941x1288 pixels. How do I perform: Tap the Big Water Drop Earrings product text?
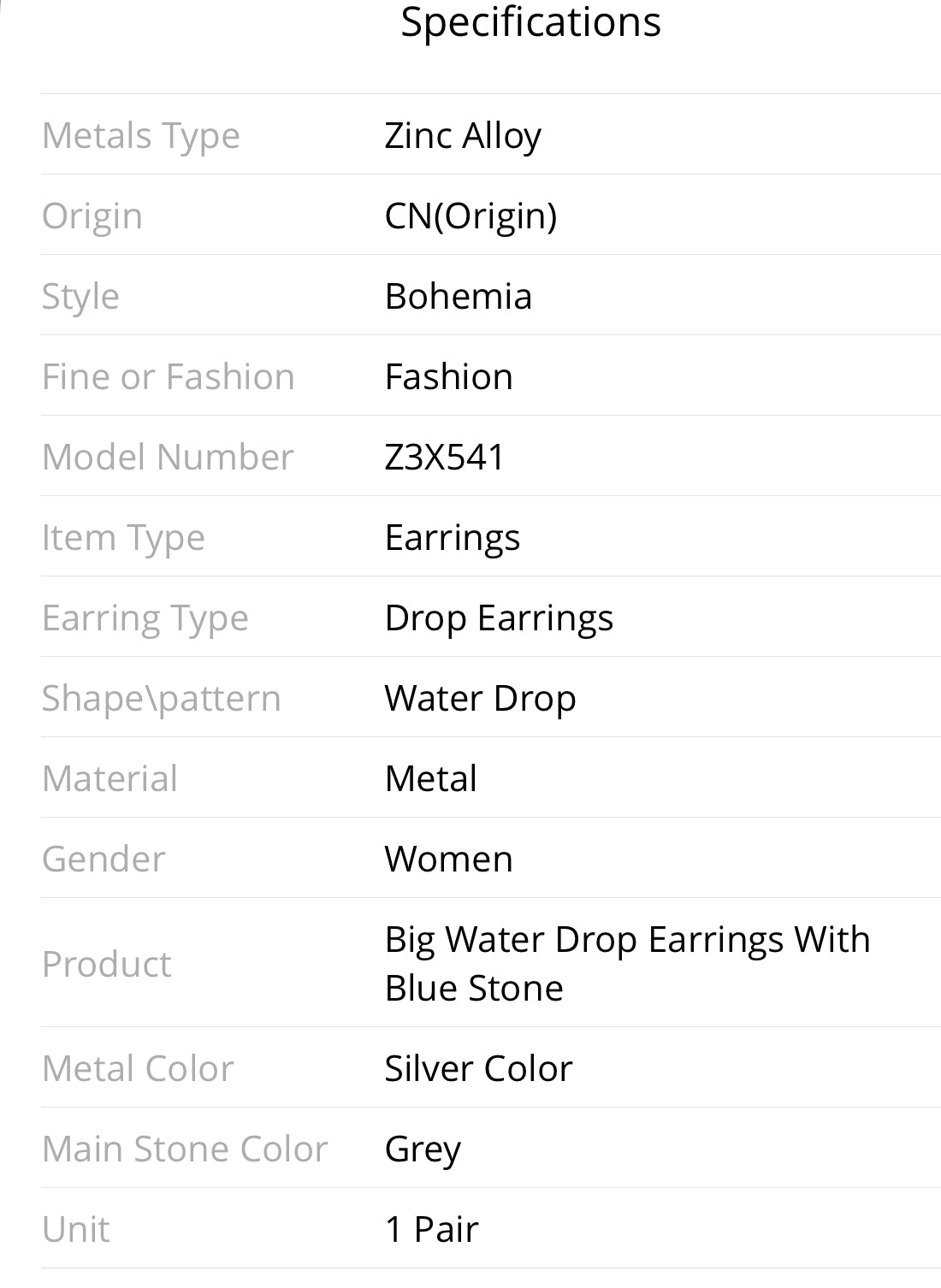[627, 963]
